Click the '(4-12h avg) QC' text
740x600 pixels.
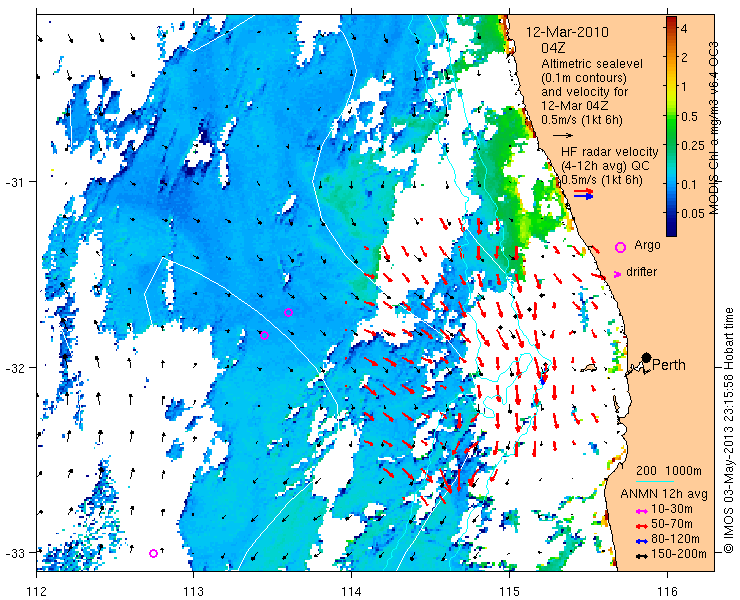coord(605,166)
